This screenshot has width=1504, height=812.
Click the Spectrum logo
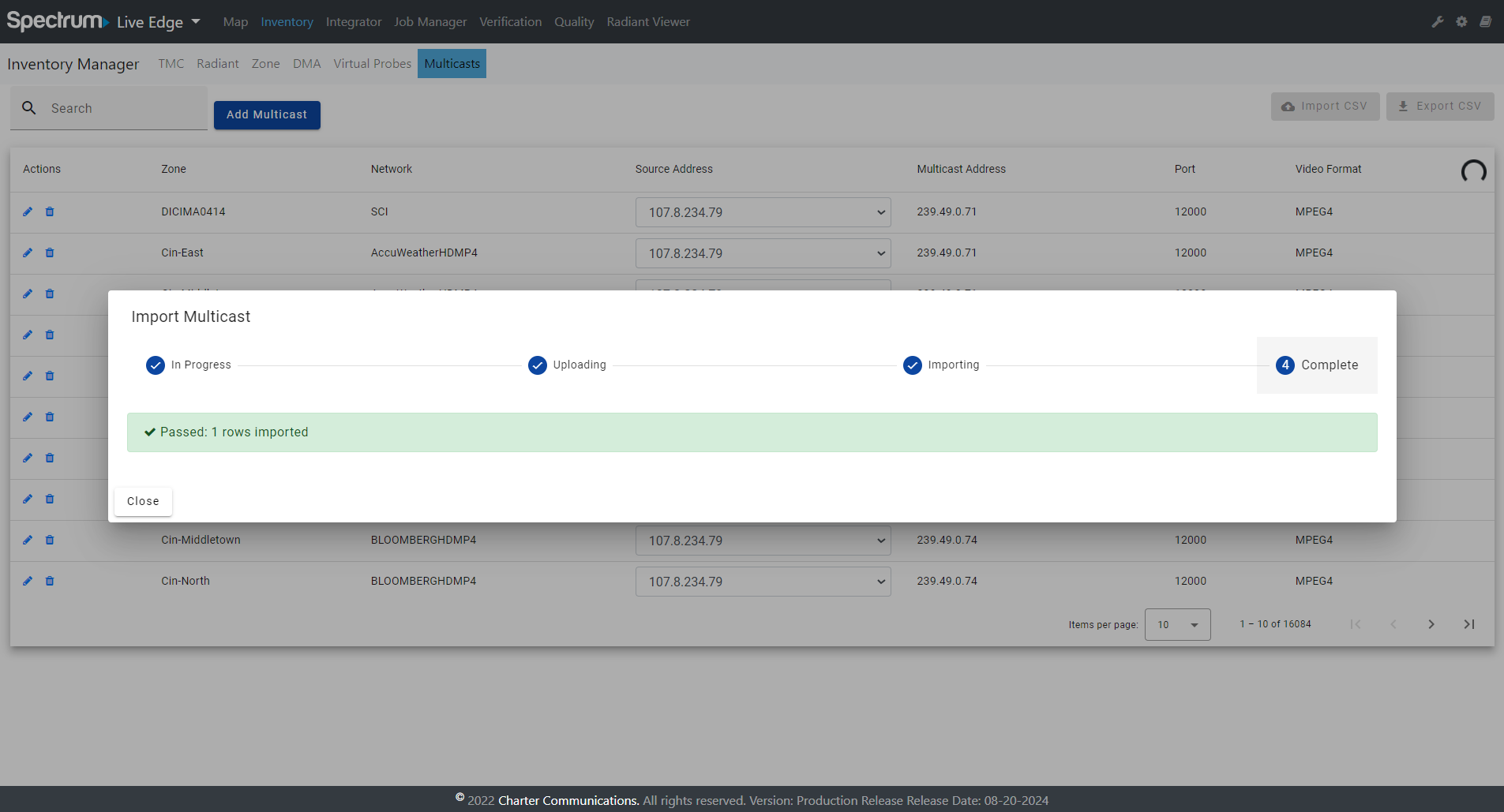tap(58, 21)
